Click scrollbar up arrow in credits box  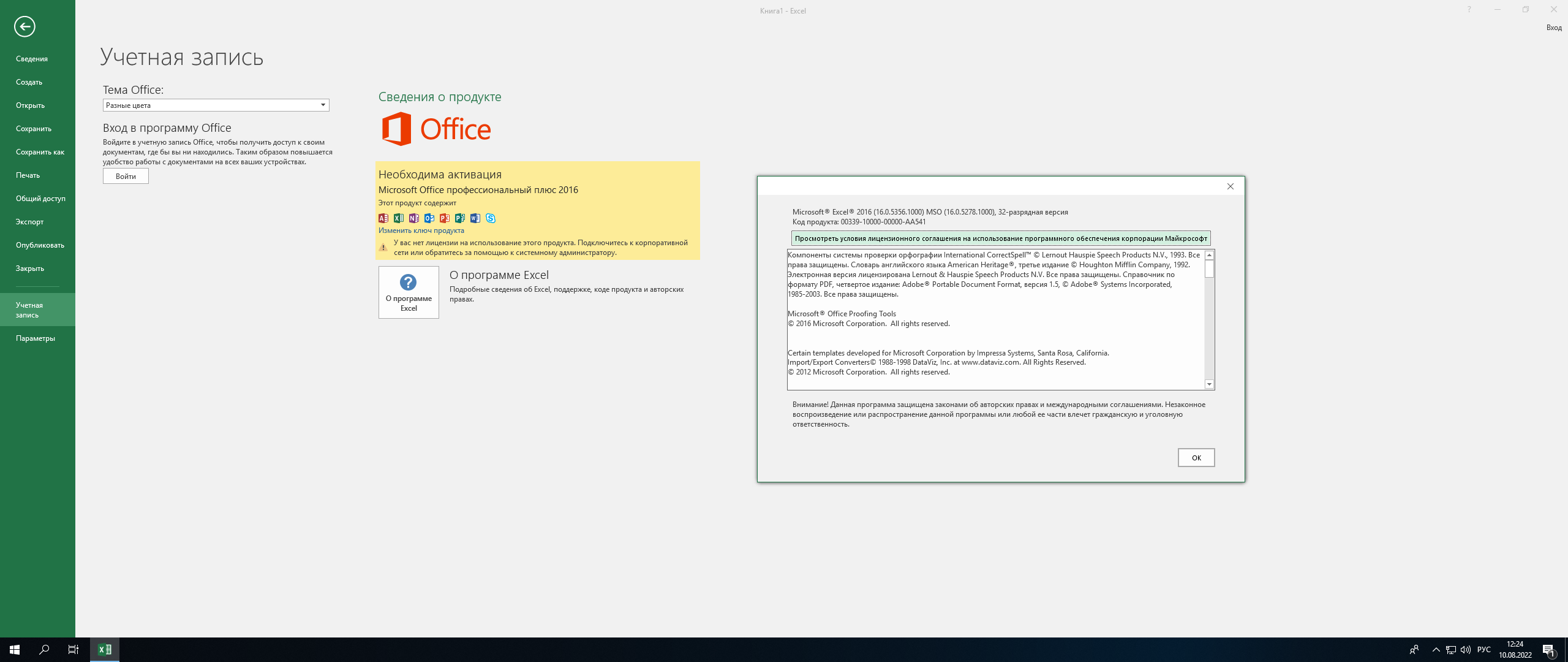[1209, 255]
